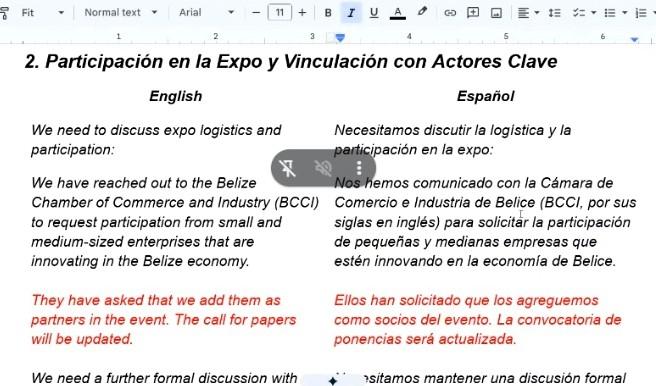
Task: Toggle underline formatting
Action: click(374, 13)
